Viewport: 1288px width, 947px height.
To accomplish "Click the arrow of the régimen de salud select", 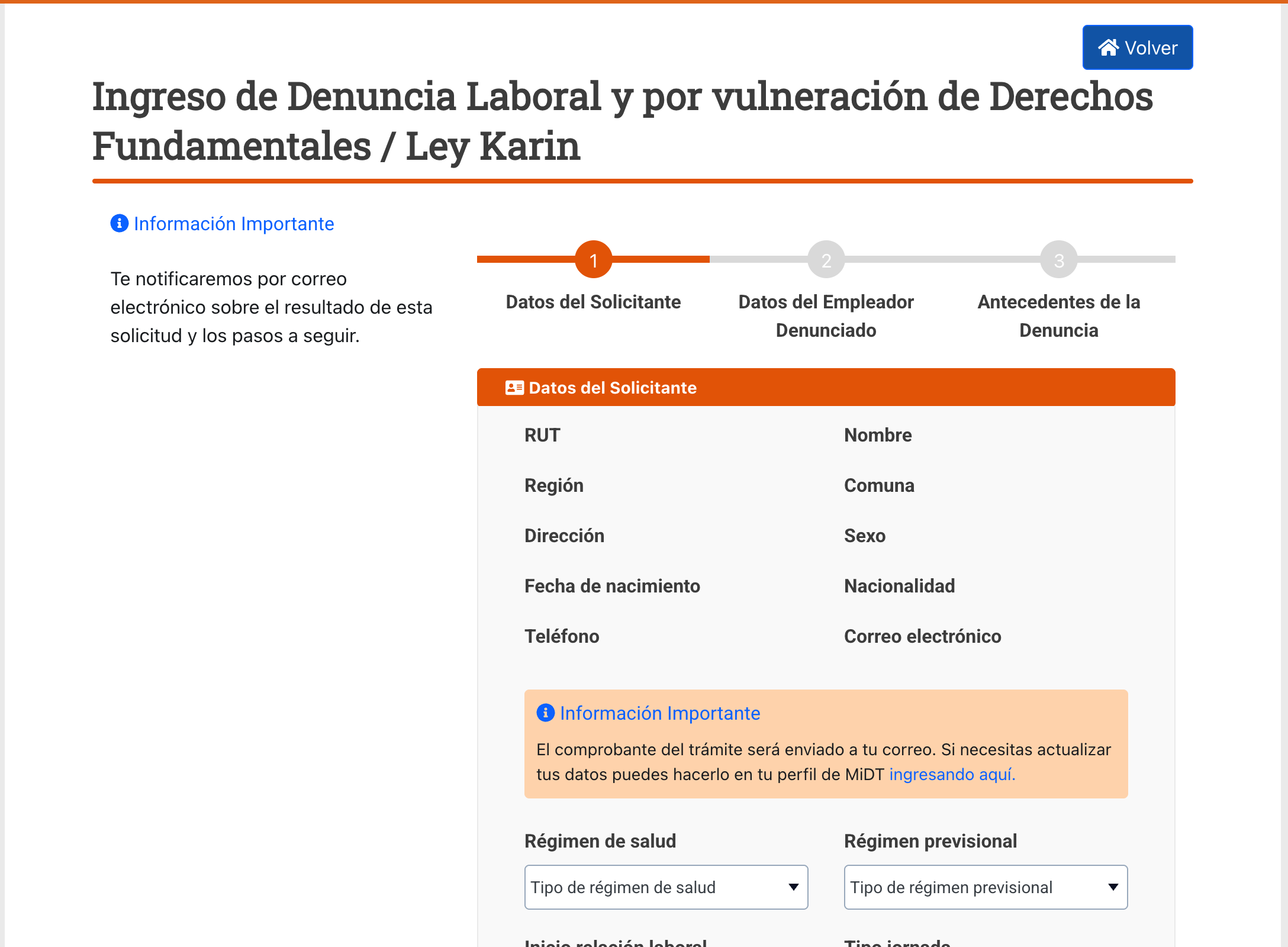I will (x=794, y=887).
